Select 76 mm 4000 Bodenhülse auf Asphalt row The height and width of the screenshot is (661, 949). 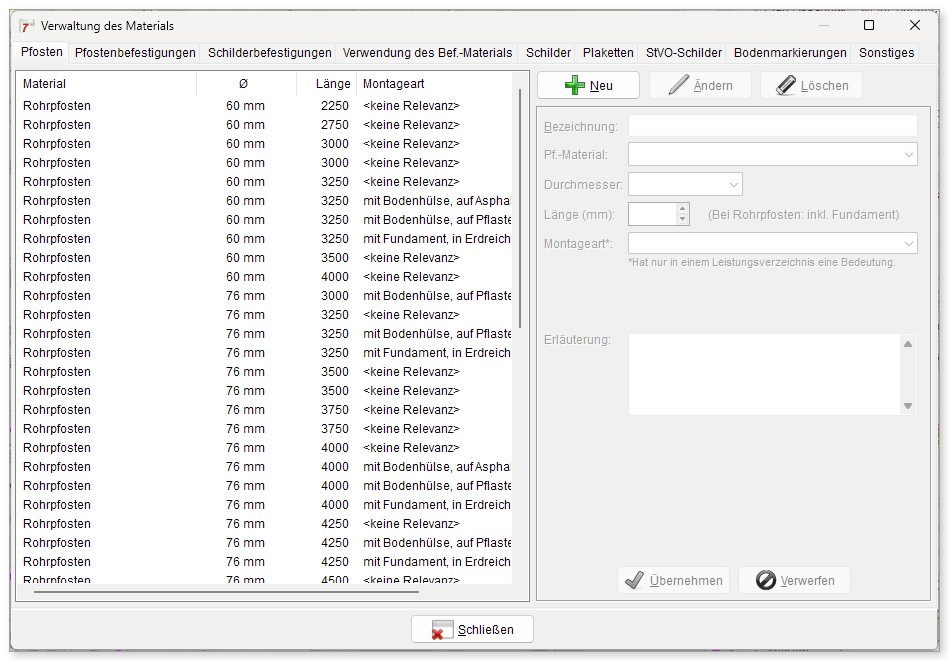pyautogui.click(x=264, y=467)
